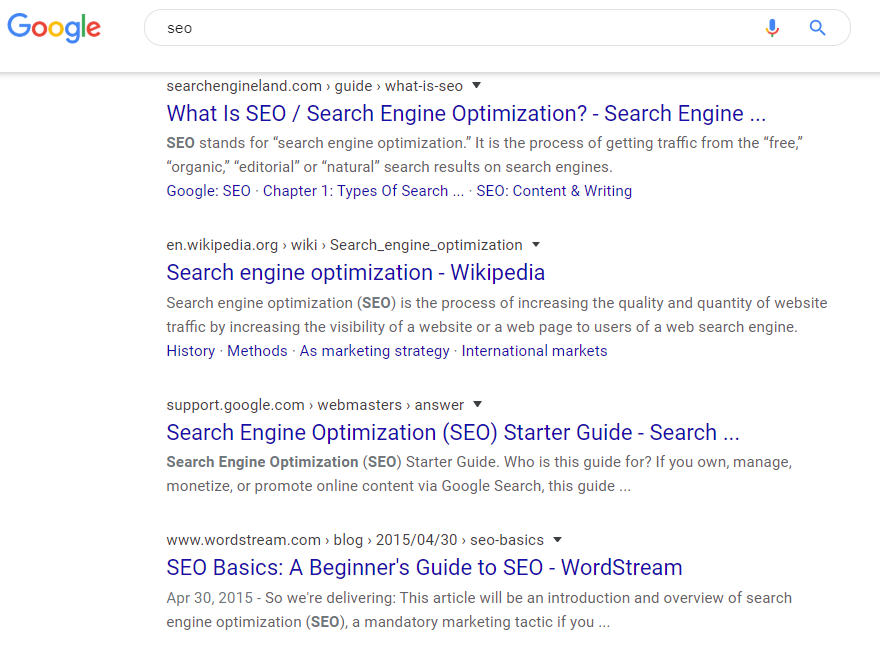Click en.wikipedia.org breadcrumb URL text
Viewport: 880px width, 652px height.
(344, 245)
